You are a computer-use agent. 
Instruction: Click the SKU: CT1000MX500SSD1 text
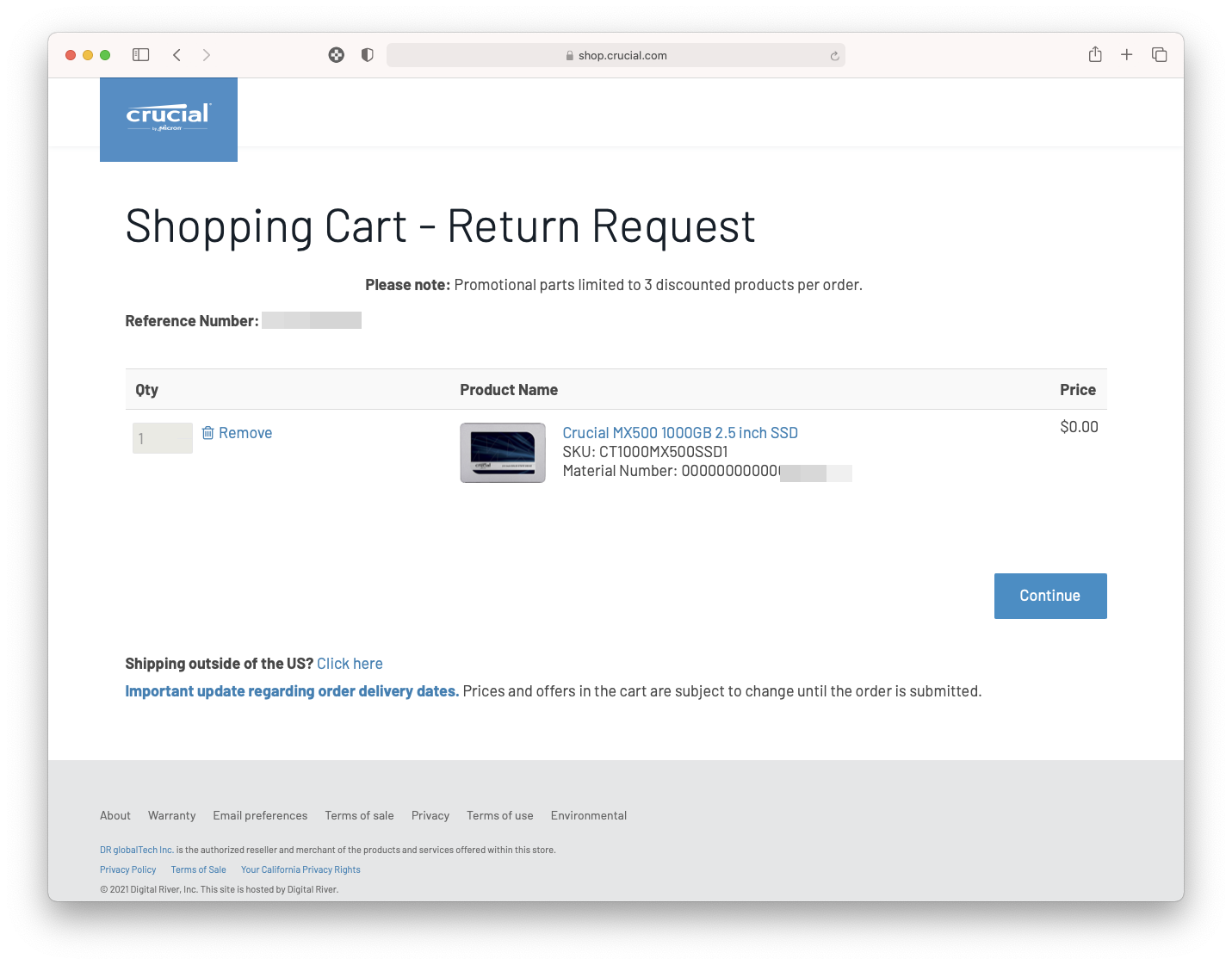point(645,452)
